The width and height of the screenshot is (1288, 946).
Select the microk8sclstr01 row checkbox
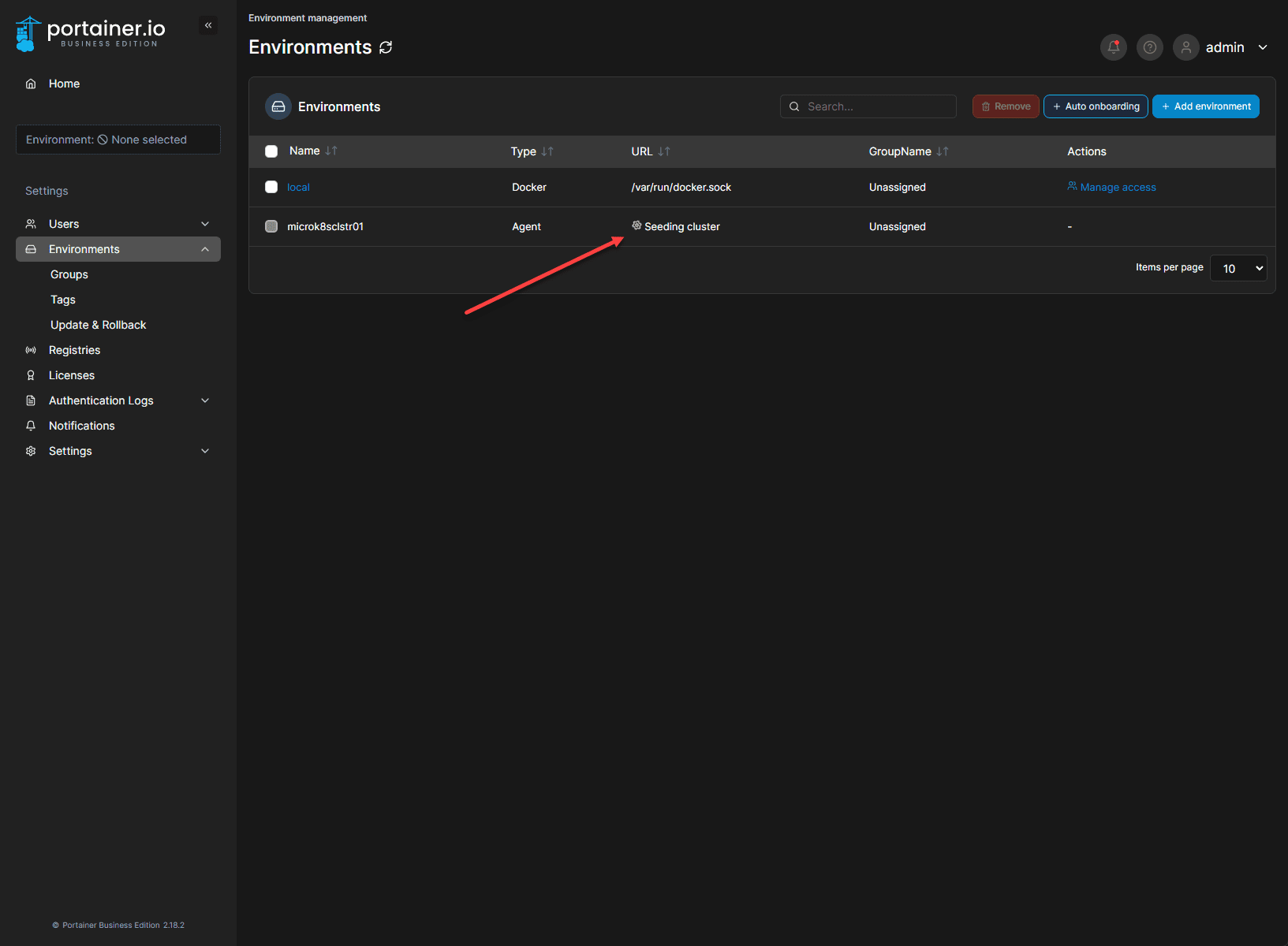coord(271,226)
